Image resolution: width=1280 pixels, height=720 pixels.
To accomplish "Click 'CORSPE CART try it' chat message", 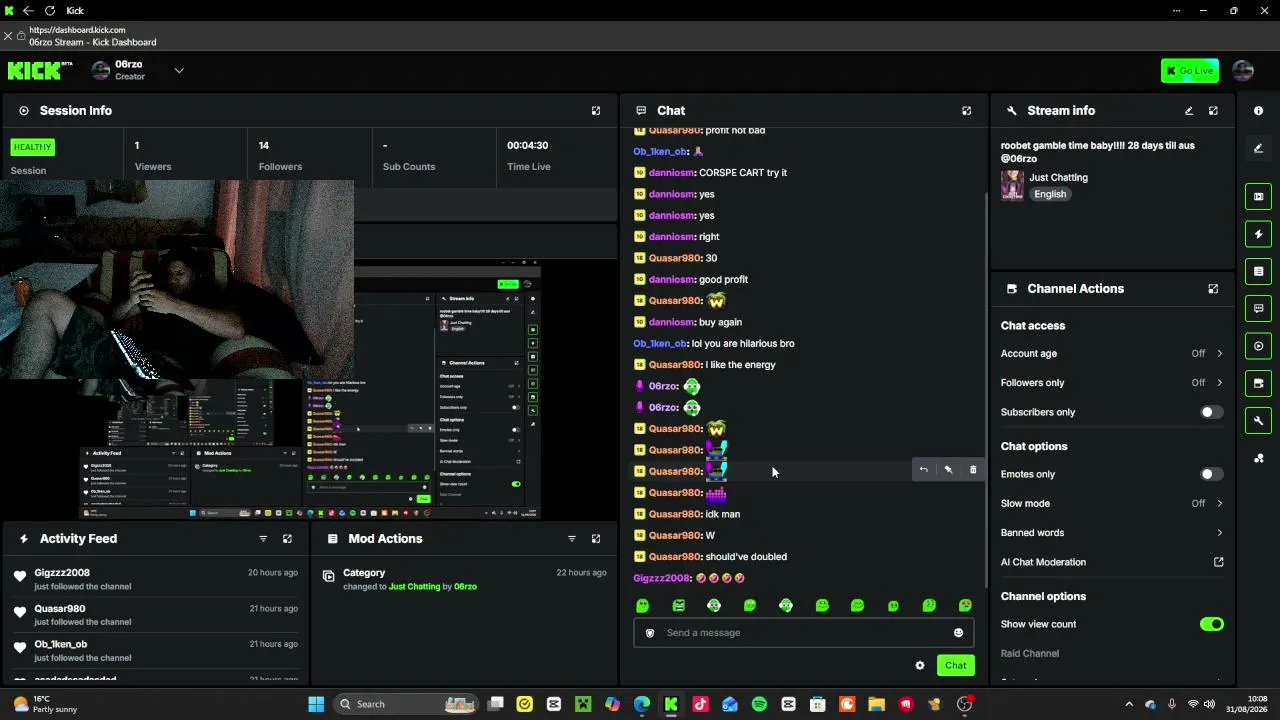I will click(743, 173).
